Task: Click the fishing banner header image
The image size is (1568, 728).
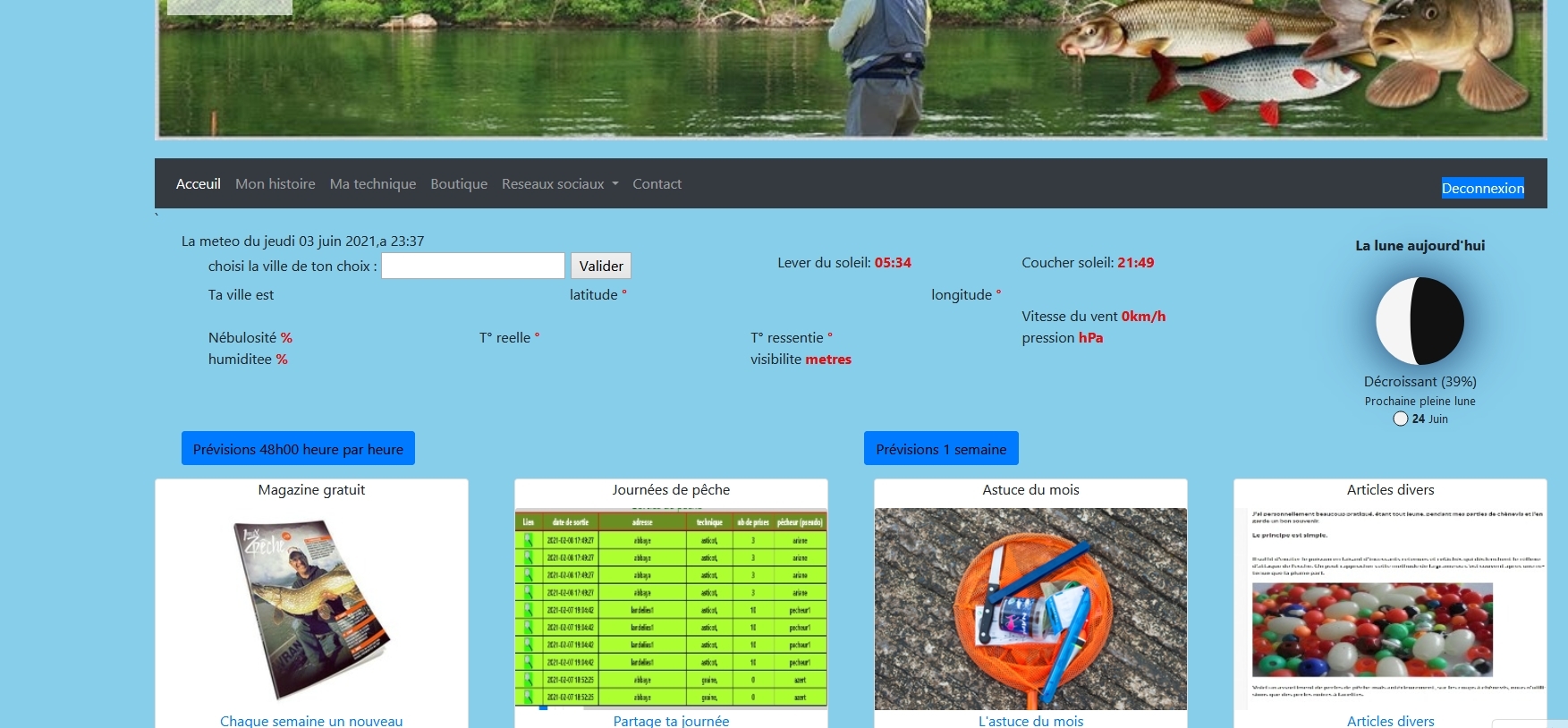Action: pos(851,68)
